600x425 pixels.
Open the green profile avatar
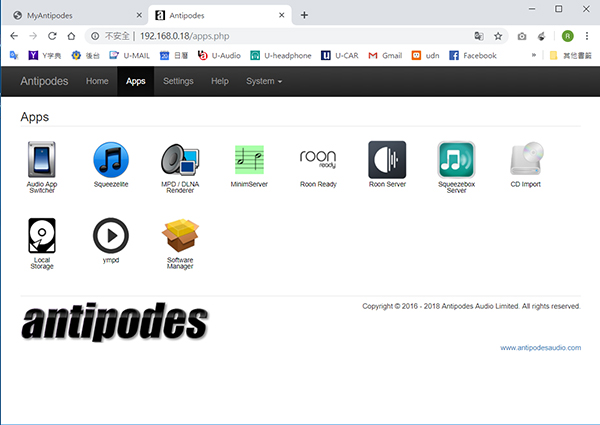pyautogui.click(x=567, y=36)
